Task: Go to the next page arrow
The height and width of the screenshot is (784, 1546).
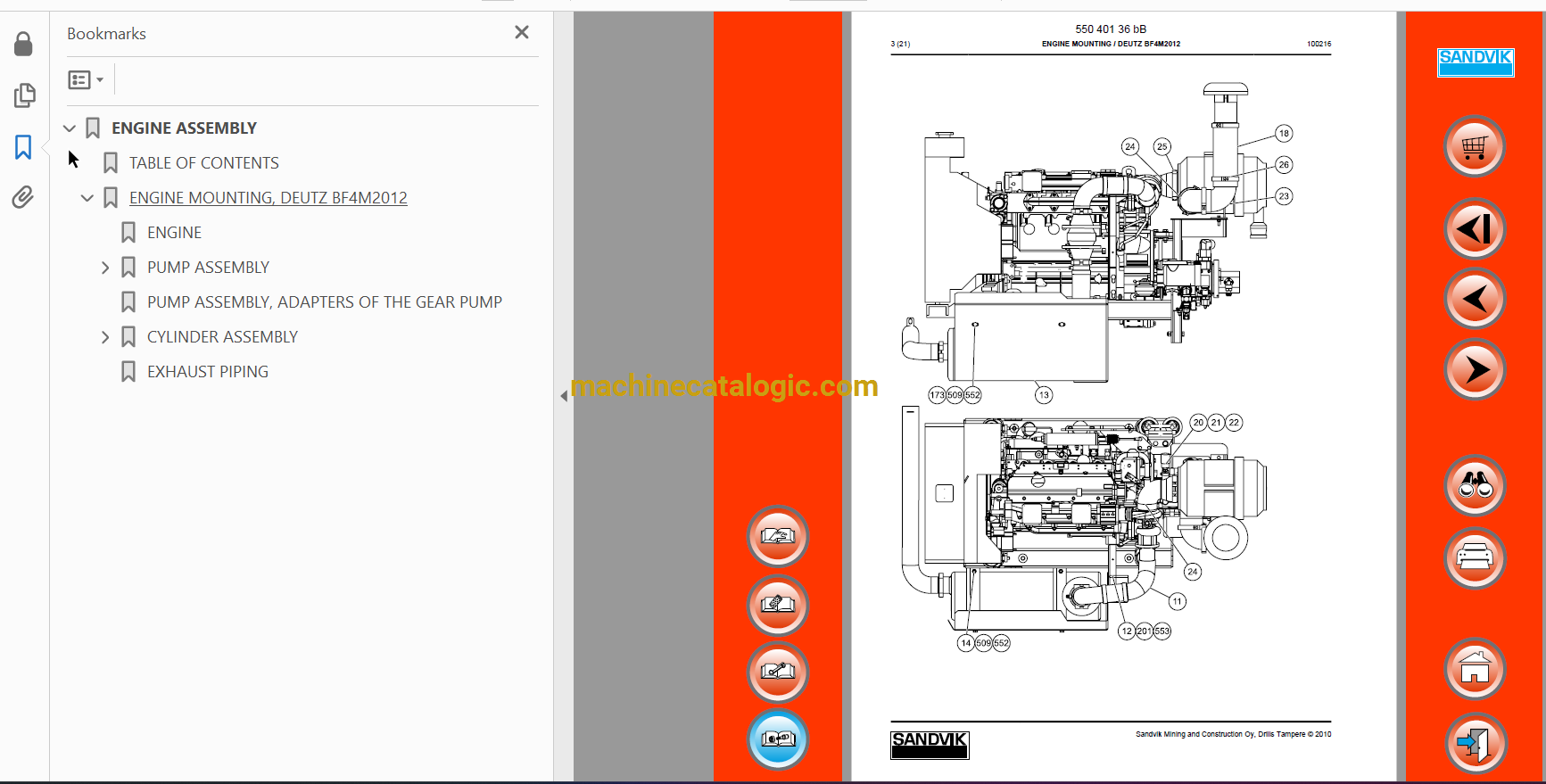Action: click(1475, 369)
